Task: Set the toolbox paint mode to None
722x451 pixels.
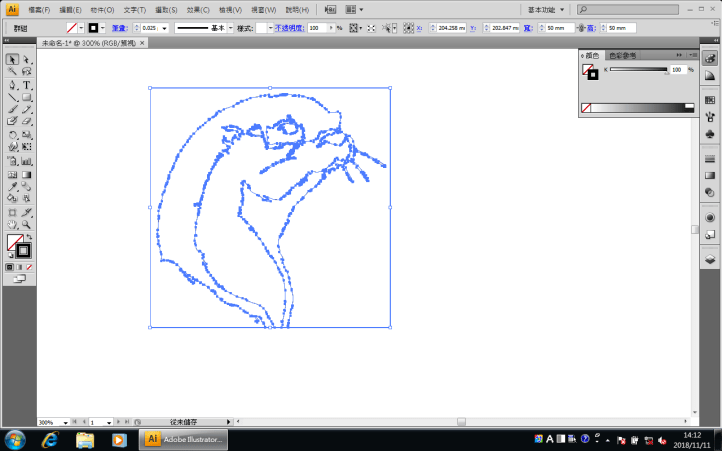Action: pyautogui.click(x=30, y=267)
